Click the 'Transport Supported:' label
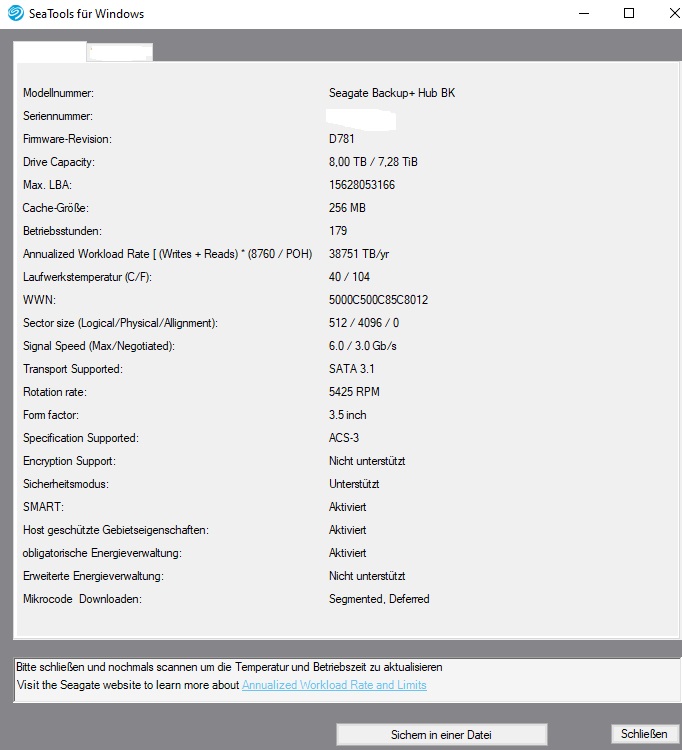The width and height of the screenshot is (682, 750). pos(73,369)
